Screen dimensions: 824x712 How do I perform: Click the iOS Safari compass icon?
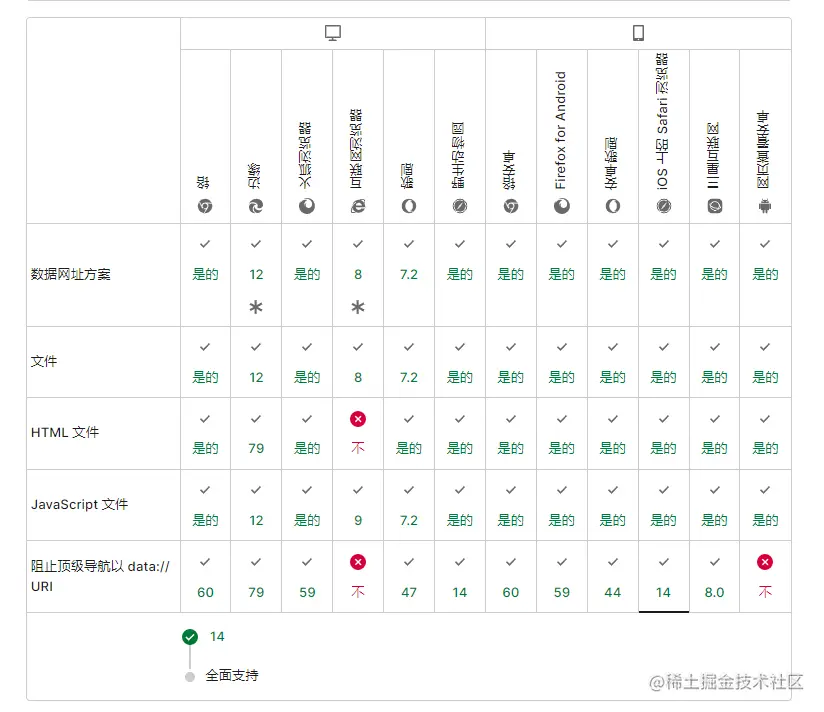(x=663, y=206)
